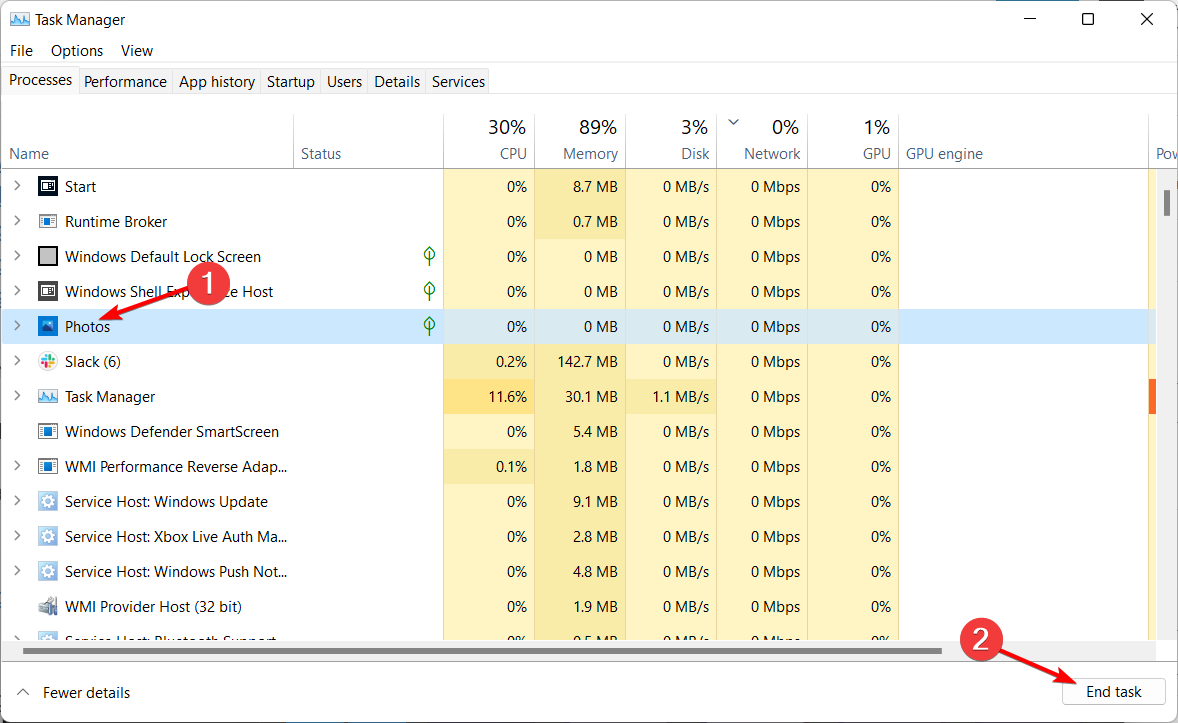Click the vertical scrollbar thumb
This screenshot has width=1178, height=723.
(x=1167, y=202)
